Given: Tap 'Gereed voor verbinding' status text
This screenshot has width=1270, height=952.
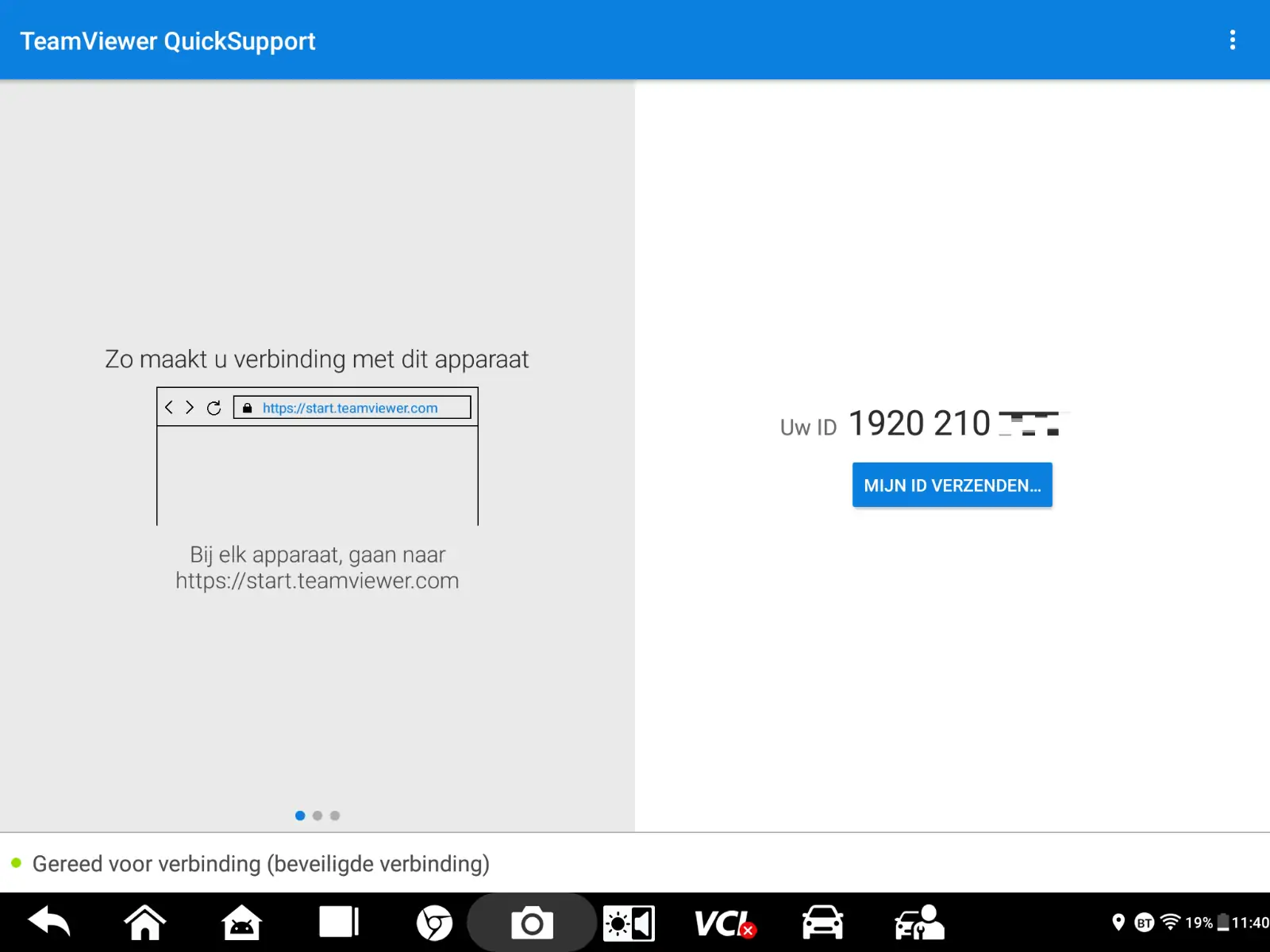Looking at the screenshot, I should point(260,863).
